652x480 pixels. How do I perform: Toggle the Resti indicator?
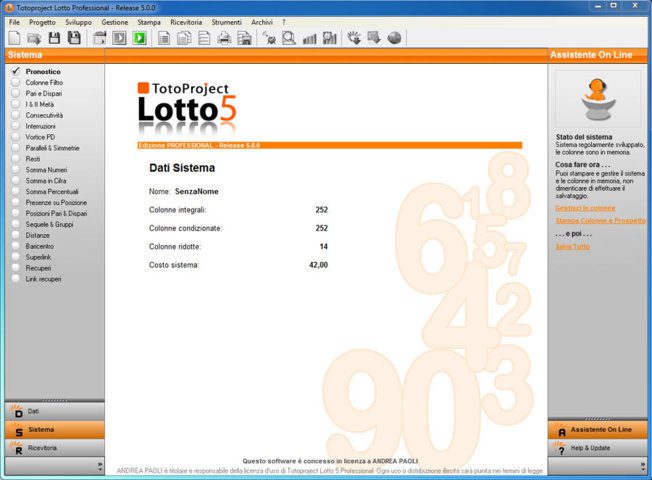(x=16, y=158)
